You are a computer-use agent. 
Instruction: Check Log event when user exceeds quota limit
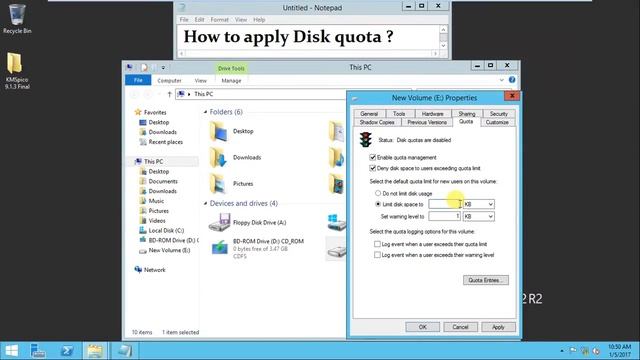(377, 244)
